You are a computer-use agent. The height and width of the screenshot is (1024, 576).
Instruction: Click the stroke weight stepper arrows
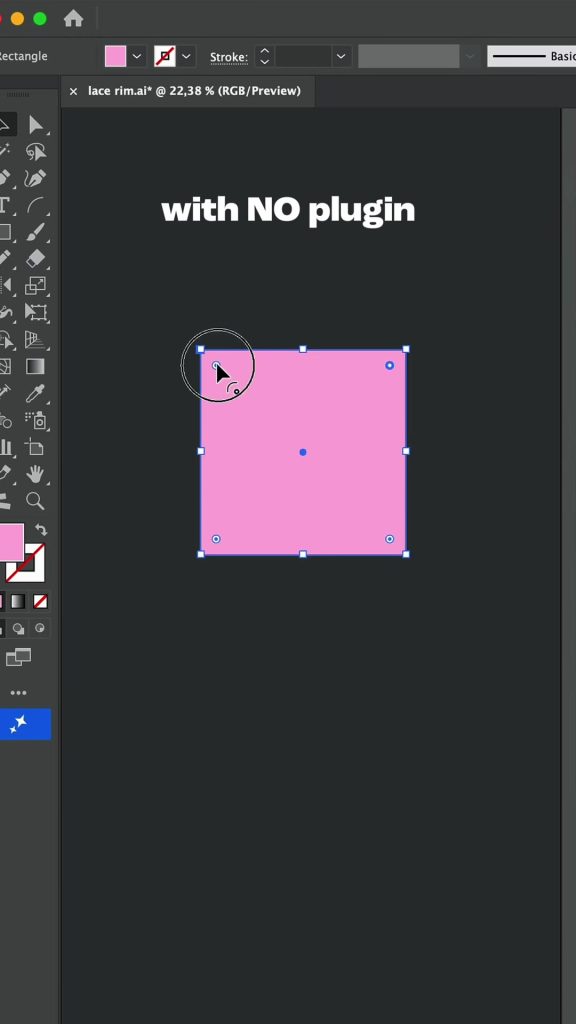coord(264,56)
